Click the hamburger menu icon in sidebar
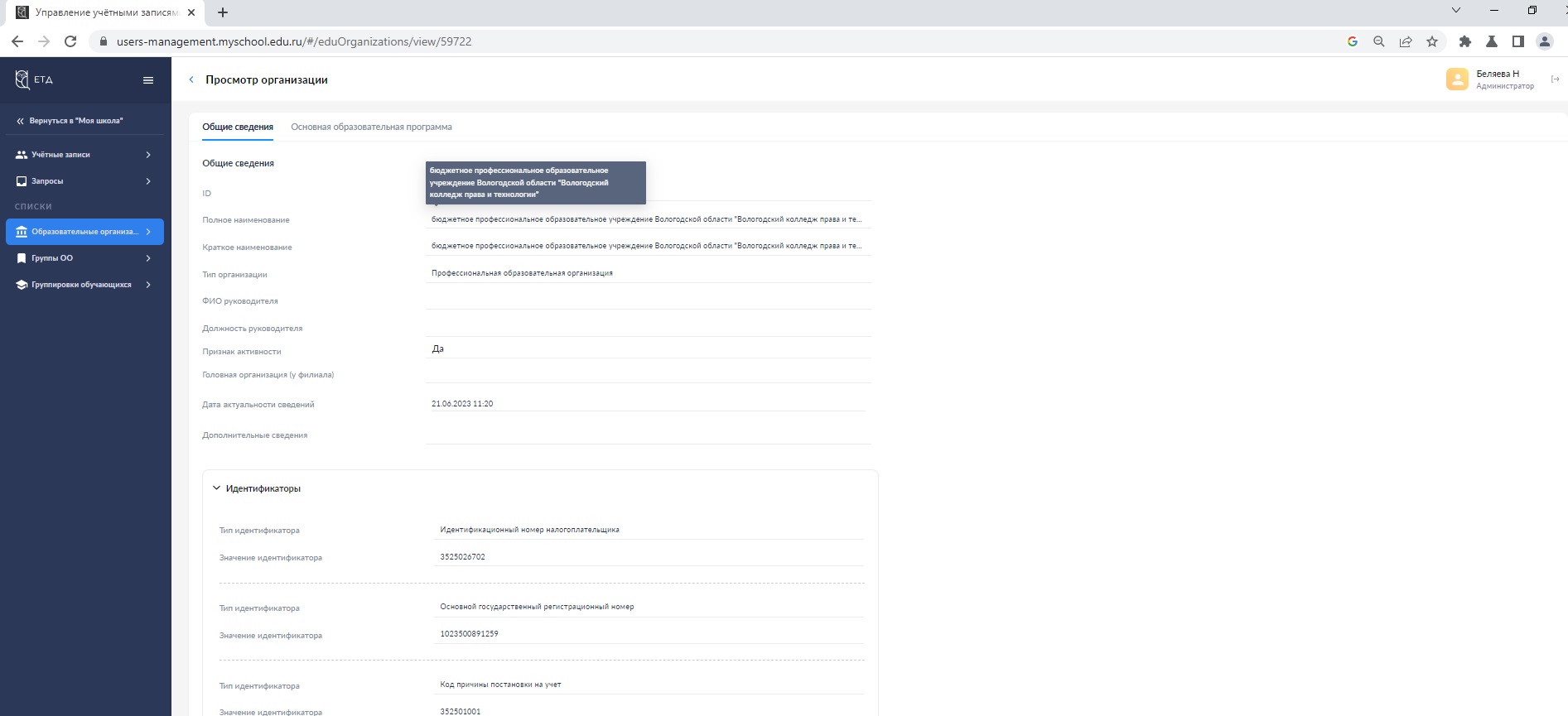This screenshot has height=716, width=1568. click(x=148, y=80)
